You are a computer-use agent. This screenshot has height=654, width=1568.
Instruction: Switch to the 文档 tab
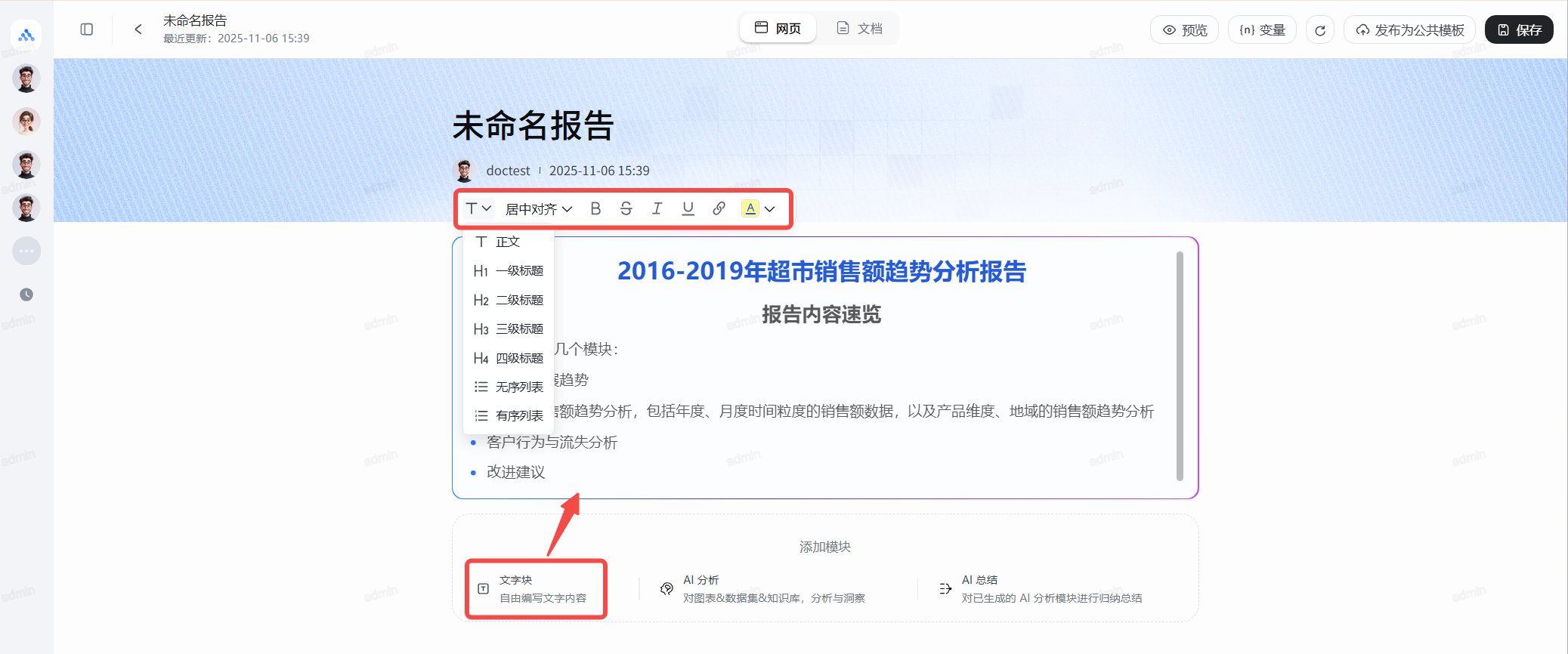click(x=860, y=29)
